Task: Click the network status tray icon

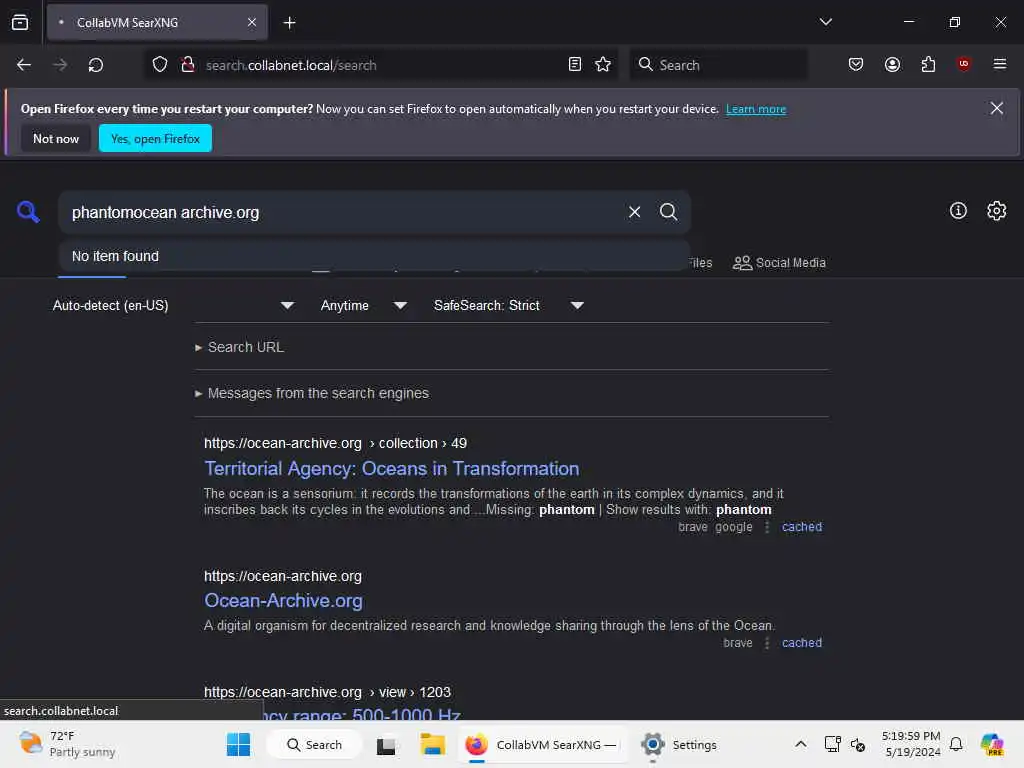Action: pyautogui.click(x=832, y=744)
